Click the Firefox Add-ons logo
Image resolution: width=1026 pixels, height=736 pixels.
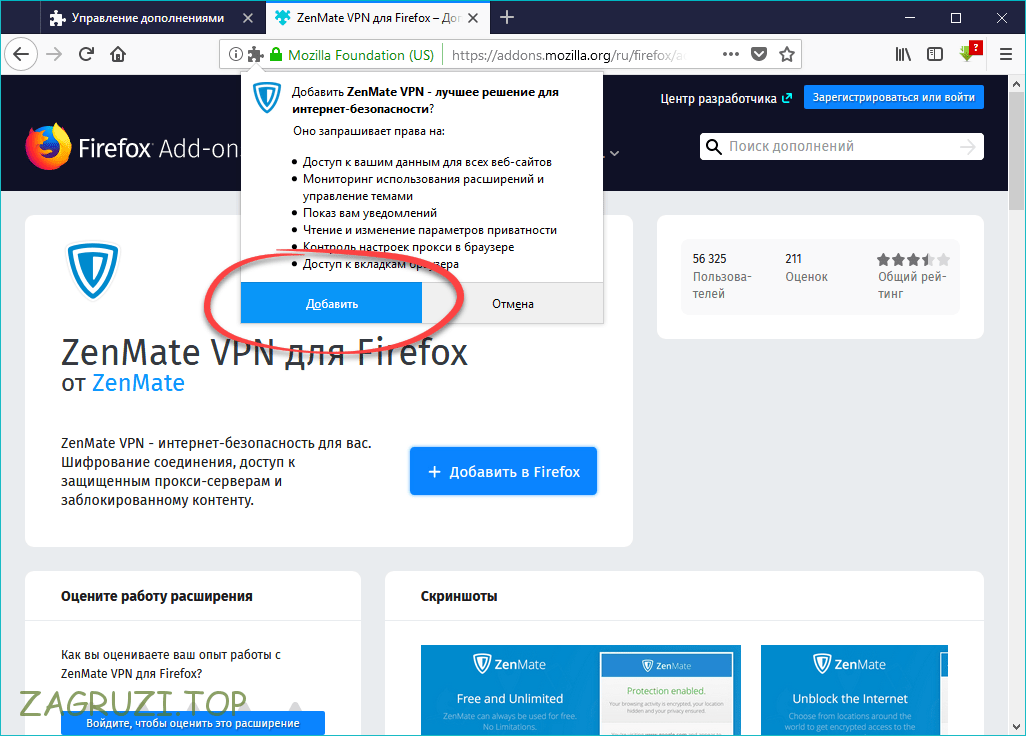(x=132, y=147)
